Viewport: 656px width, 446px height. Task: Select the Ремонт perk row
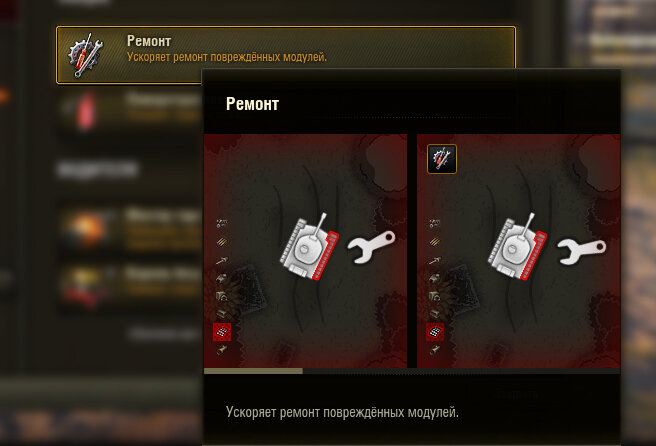(286, 55)
